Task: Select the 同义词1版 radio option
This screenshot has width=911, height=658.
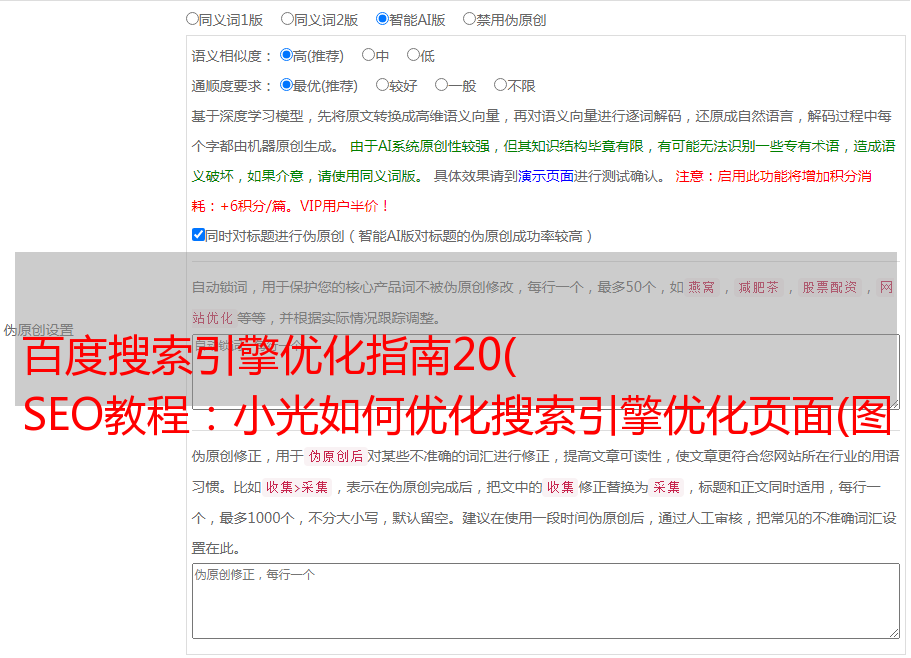Action: [x=192, y=19]
